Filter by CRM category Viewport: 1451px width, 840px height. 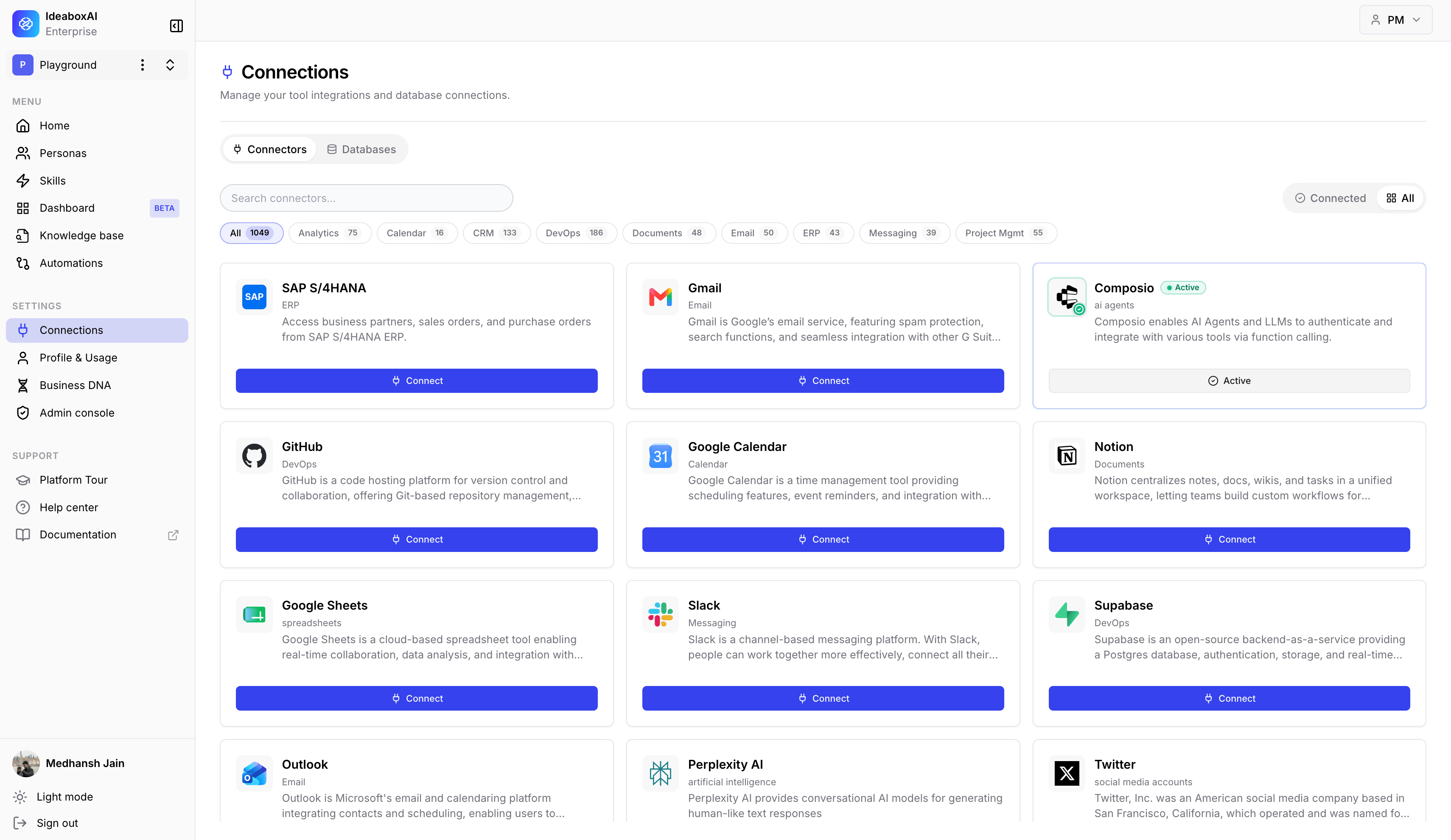pyautogui.click(x=496, y=233)
